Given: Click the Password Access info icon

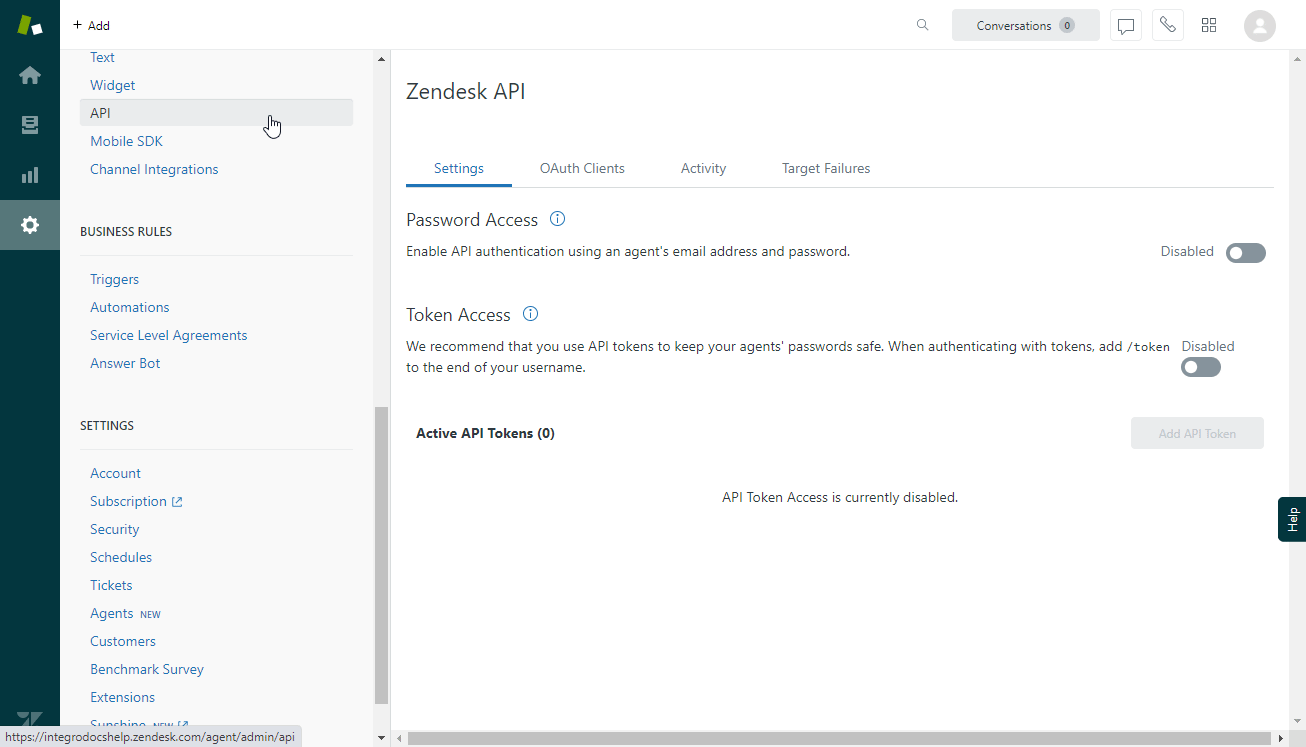Looking at the screenshot, I should (x=558, y=219).
